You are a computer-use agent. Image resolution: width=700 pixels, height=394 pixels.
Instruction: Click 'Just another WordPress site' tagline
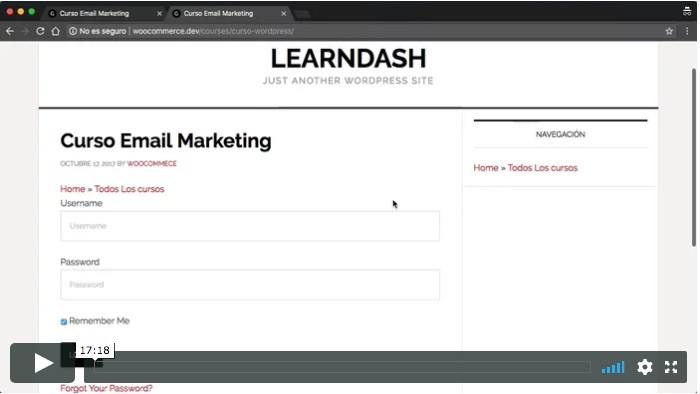point(348,81)
